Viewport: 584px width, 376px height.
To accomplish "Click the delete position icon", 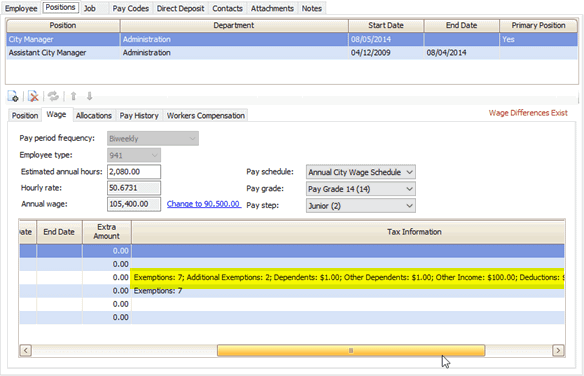I will pyautogui.click(x=34, y=96).
